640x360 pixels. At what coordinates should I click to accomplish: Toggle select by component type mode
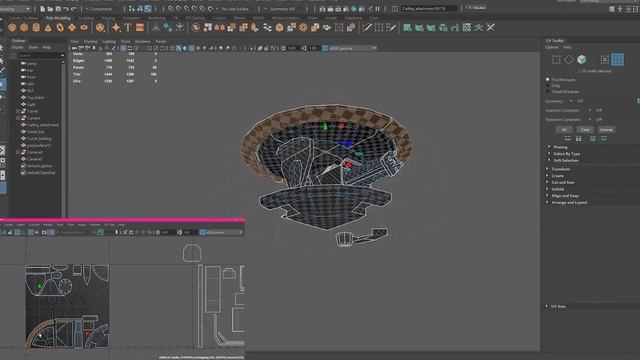148,9
